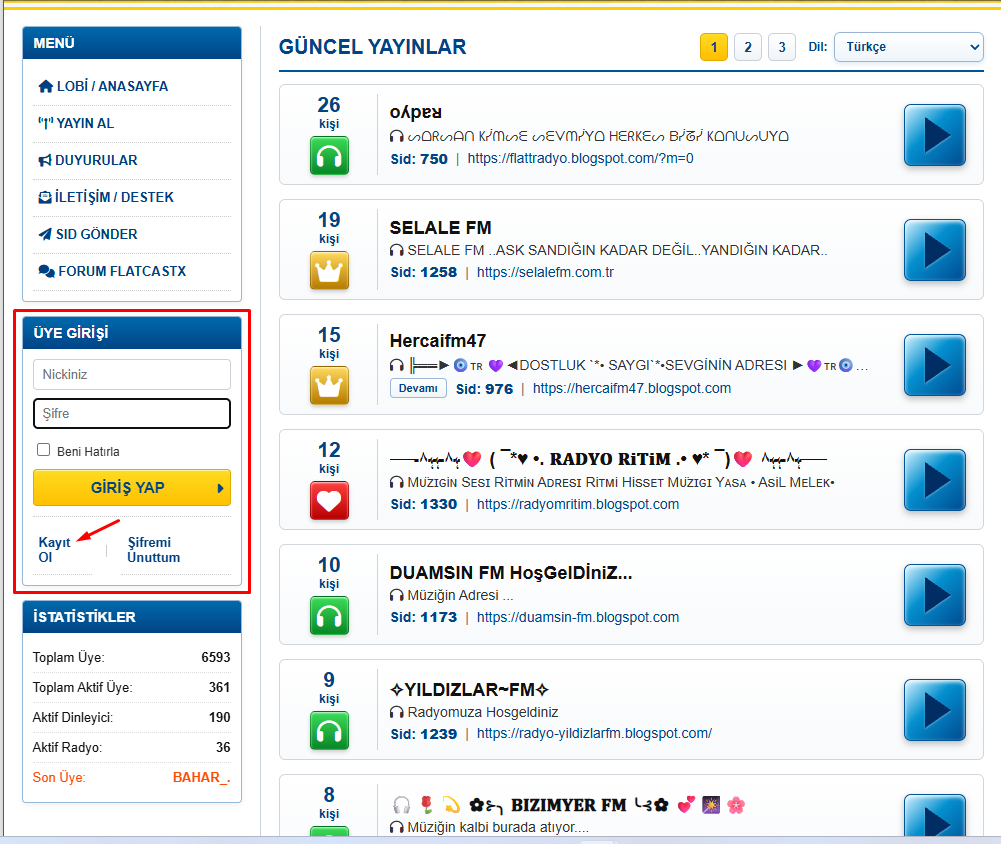Click the megaphone icon beside DUYURULAR
This screenshot has height=844, width=1001.
coord(45,160)
